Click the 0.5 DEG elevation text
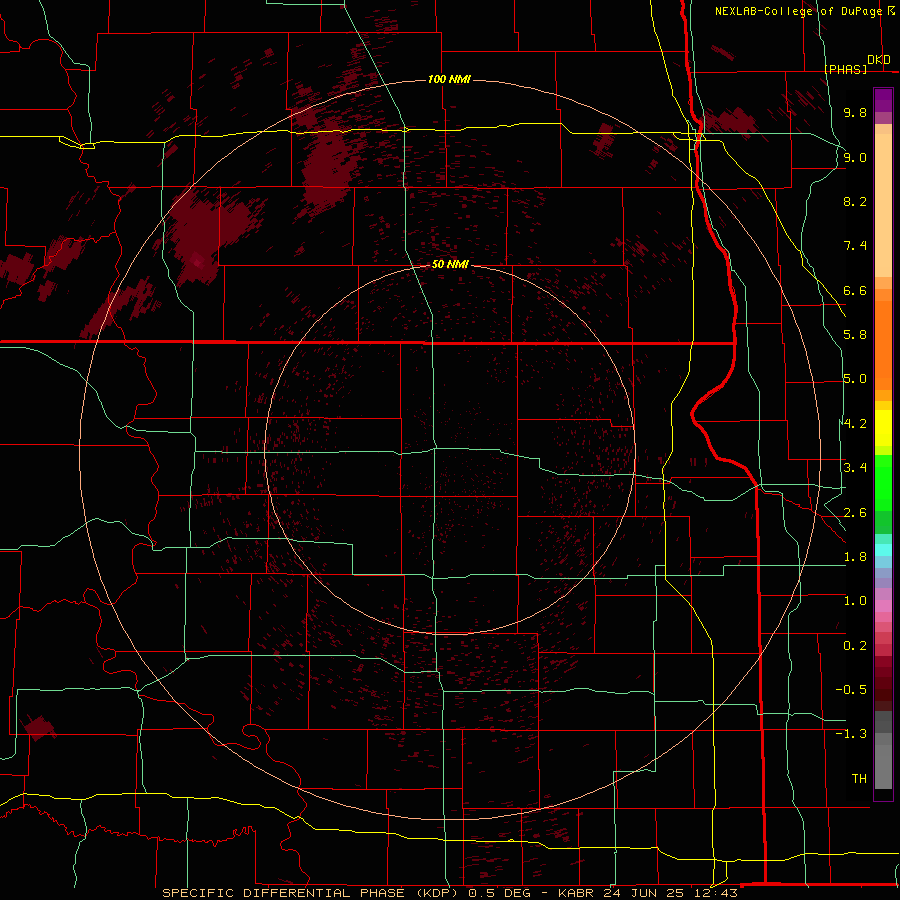 [499, 893]
